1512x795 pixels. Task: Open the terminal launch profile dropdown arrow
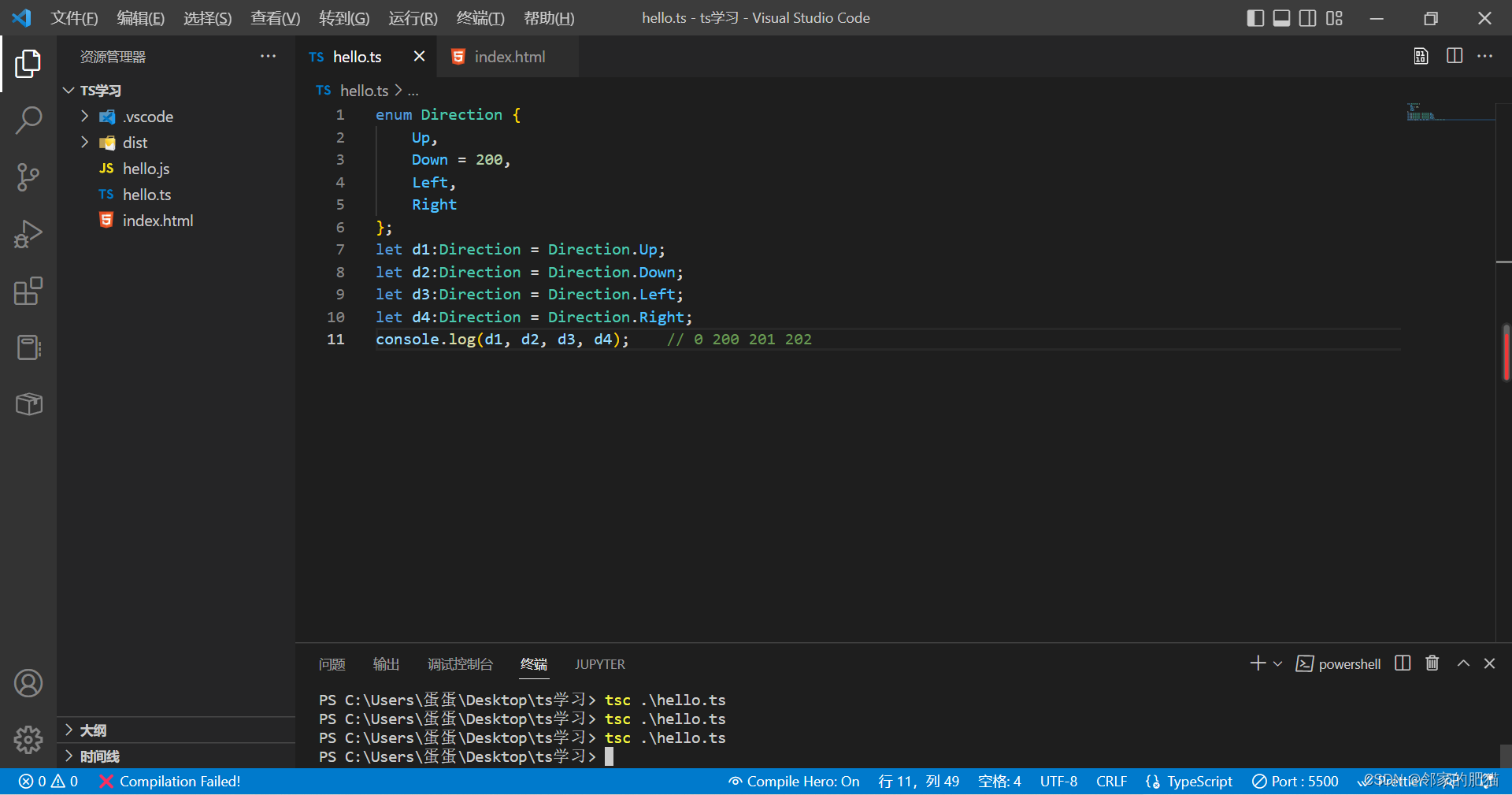(x=1278, y=664)
